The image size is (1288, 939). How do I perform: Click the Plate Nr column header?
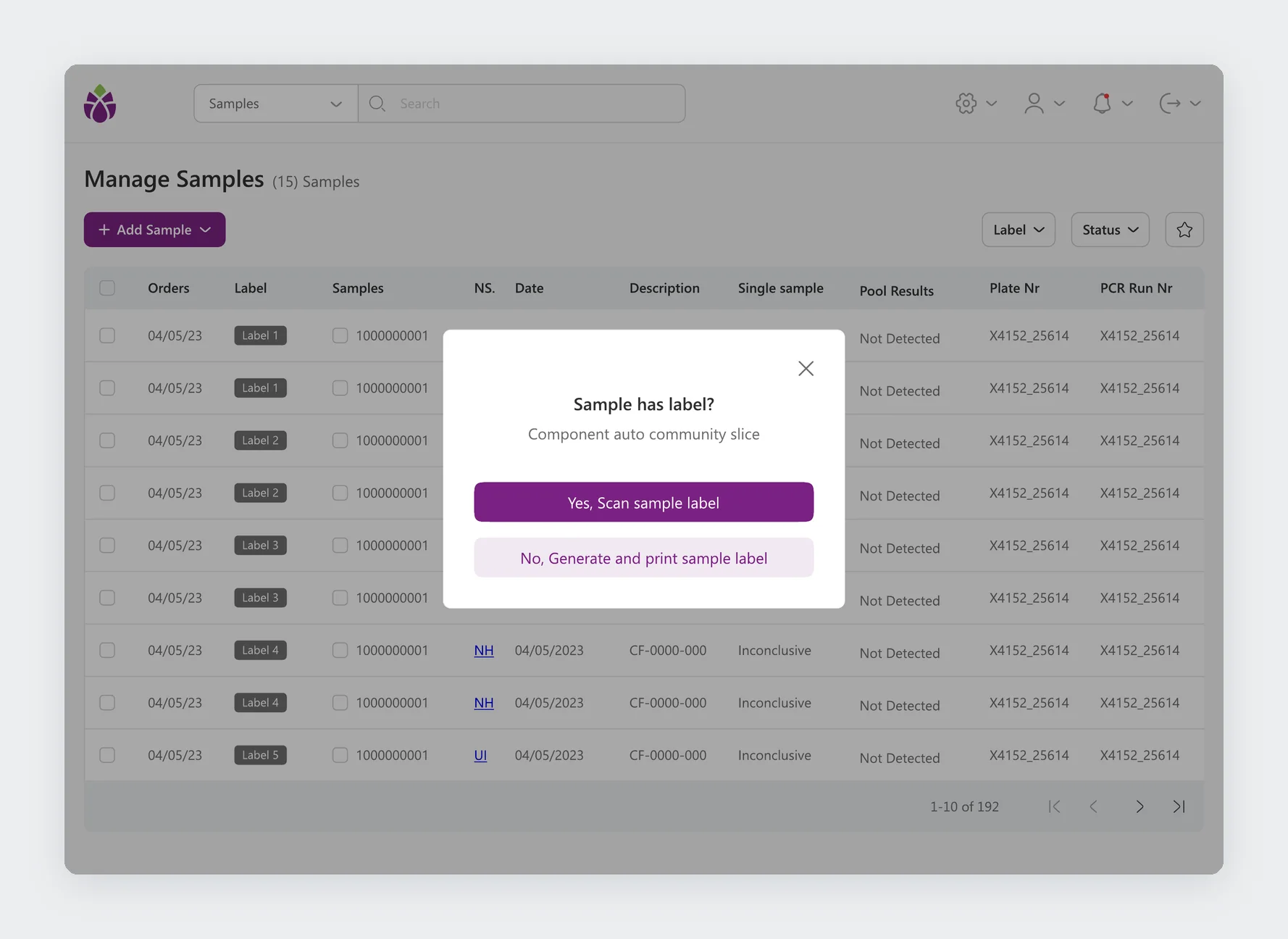click(1014, 288)
